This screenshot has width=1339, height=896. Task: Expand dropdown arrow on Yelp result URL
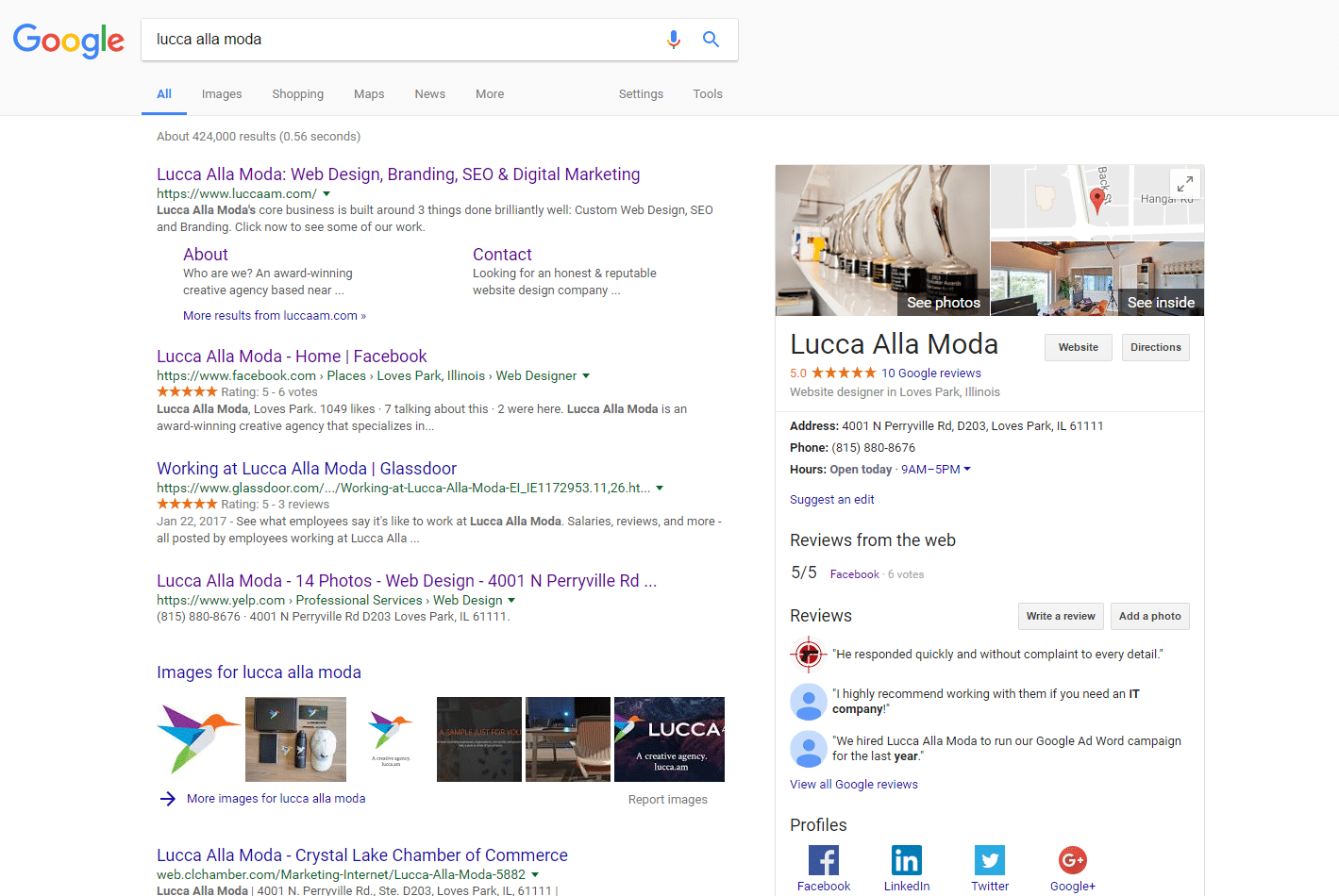tap(511, 600)
